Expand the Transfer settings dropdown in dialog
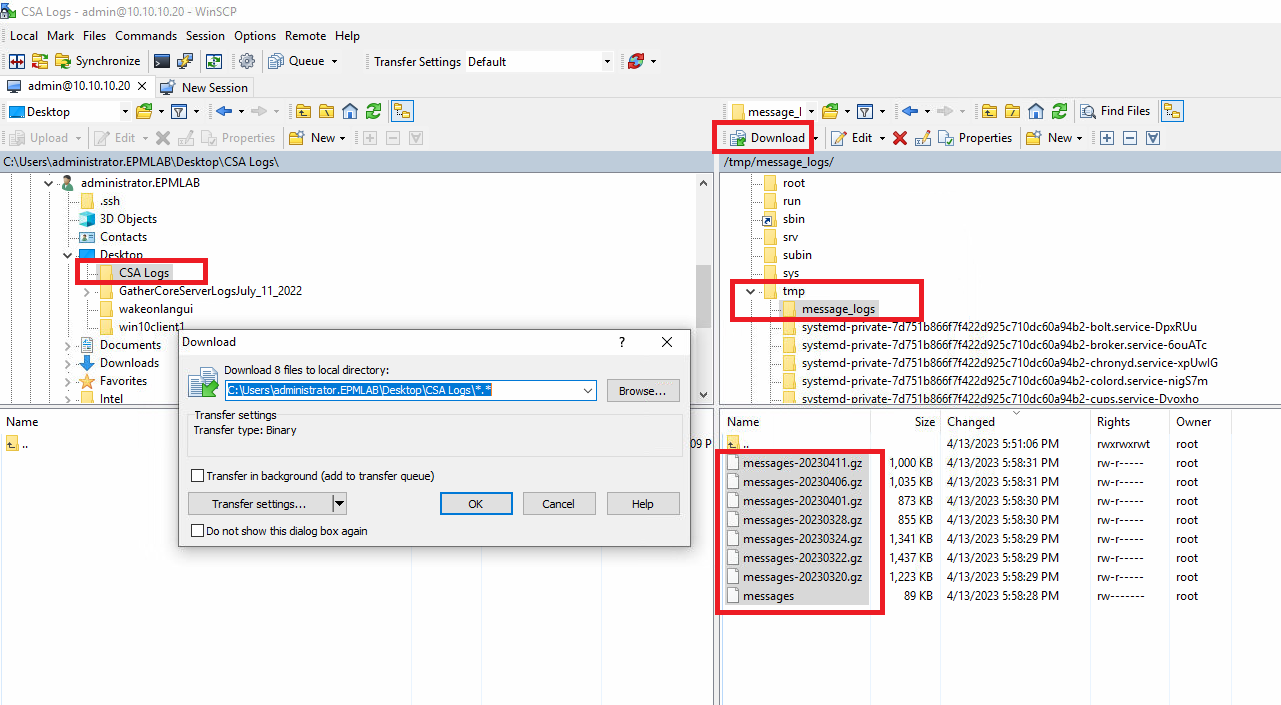 click(337, 503)
